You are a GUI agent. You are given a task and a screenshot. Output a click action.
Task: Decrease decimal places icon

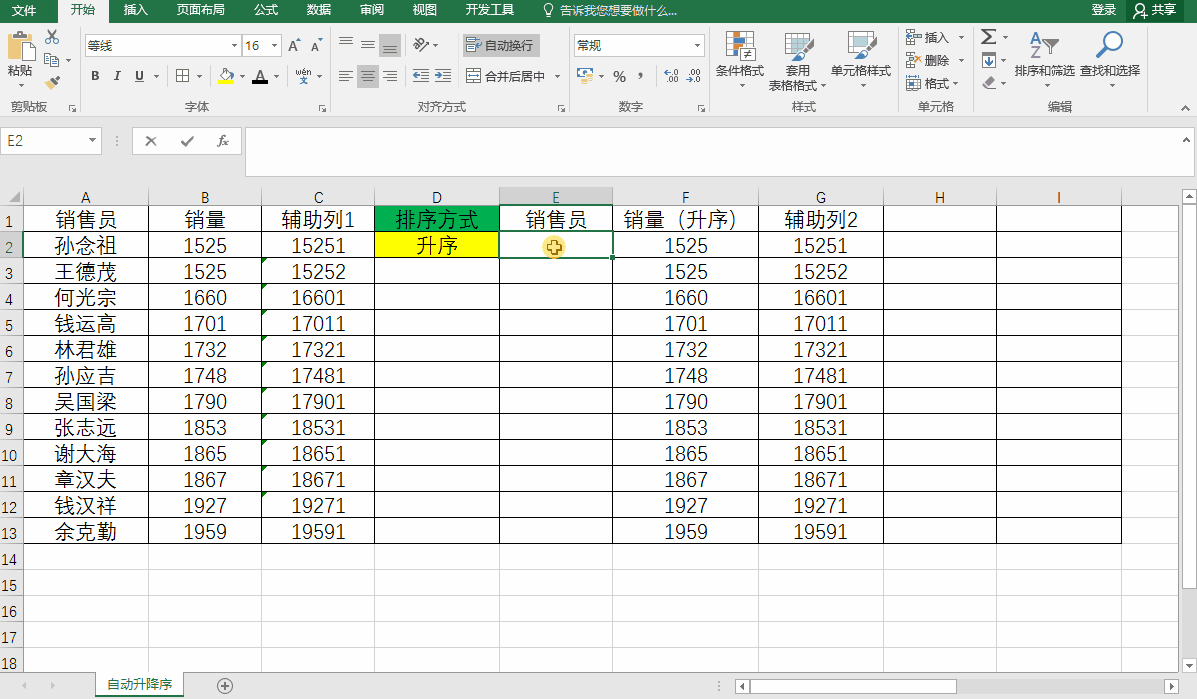click(x=693, y=76)
